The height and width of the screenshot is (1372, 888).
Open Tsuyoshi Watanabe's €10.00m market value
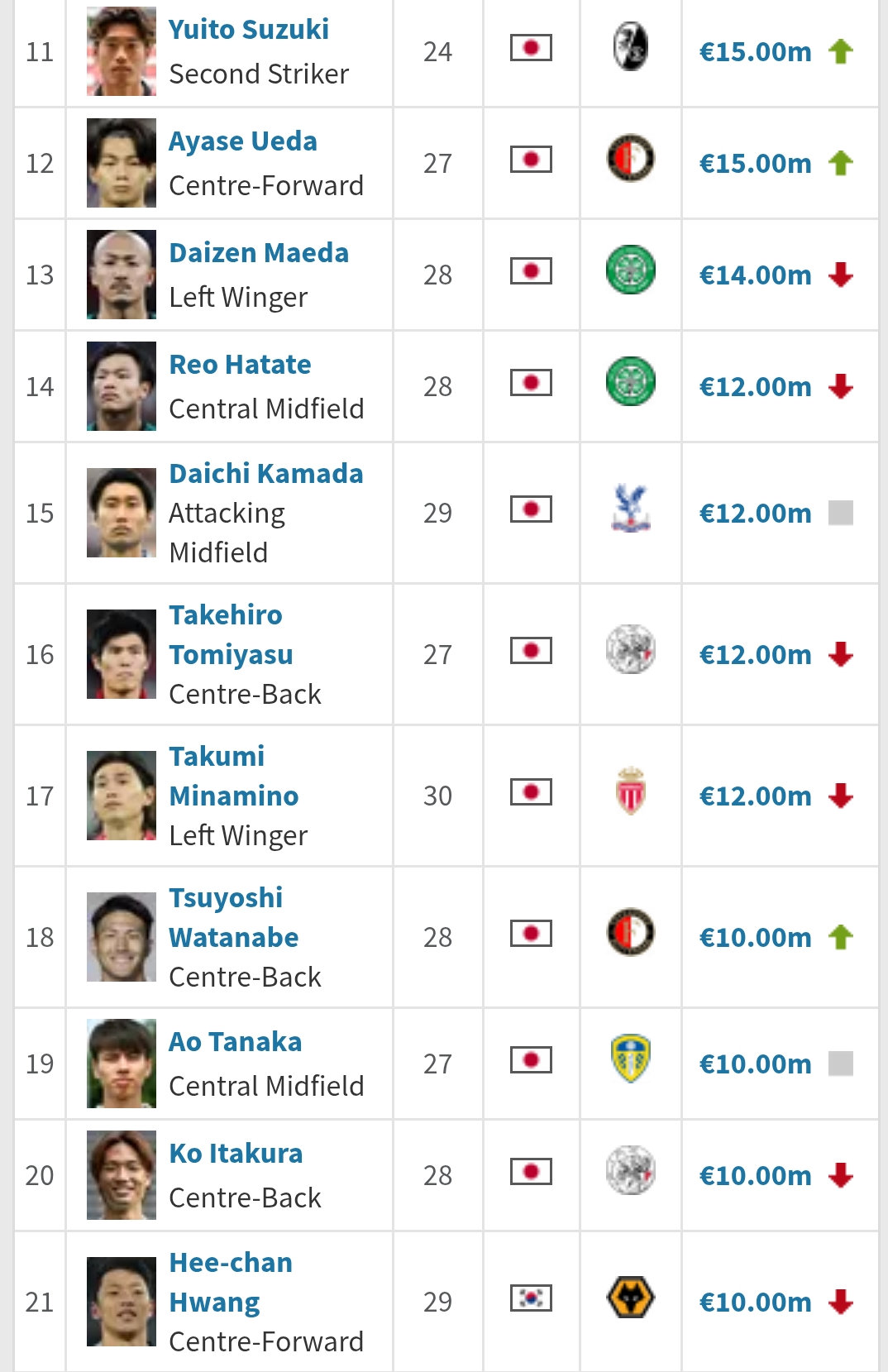755,938
